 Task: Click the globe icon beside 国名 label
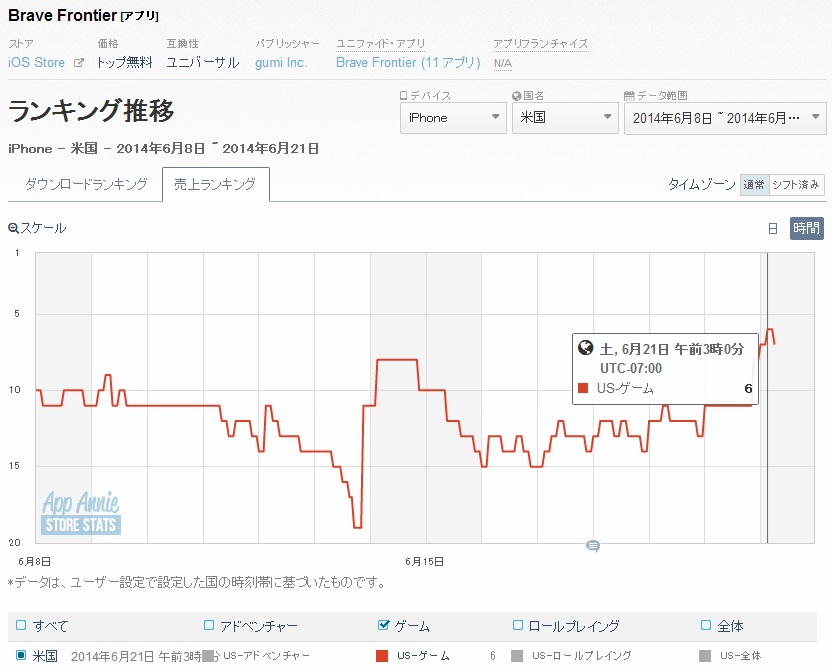pyautogui.click(x=516, y=95)
